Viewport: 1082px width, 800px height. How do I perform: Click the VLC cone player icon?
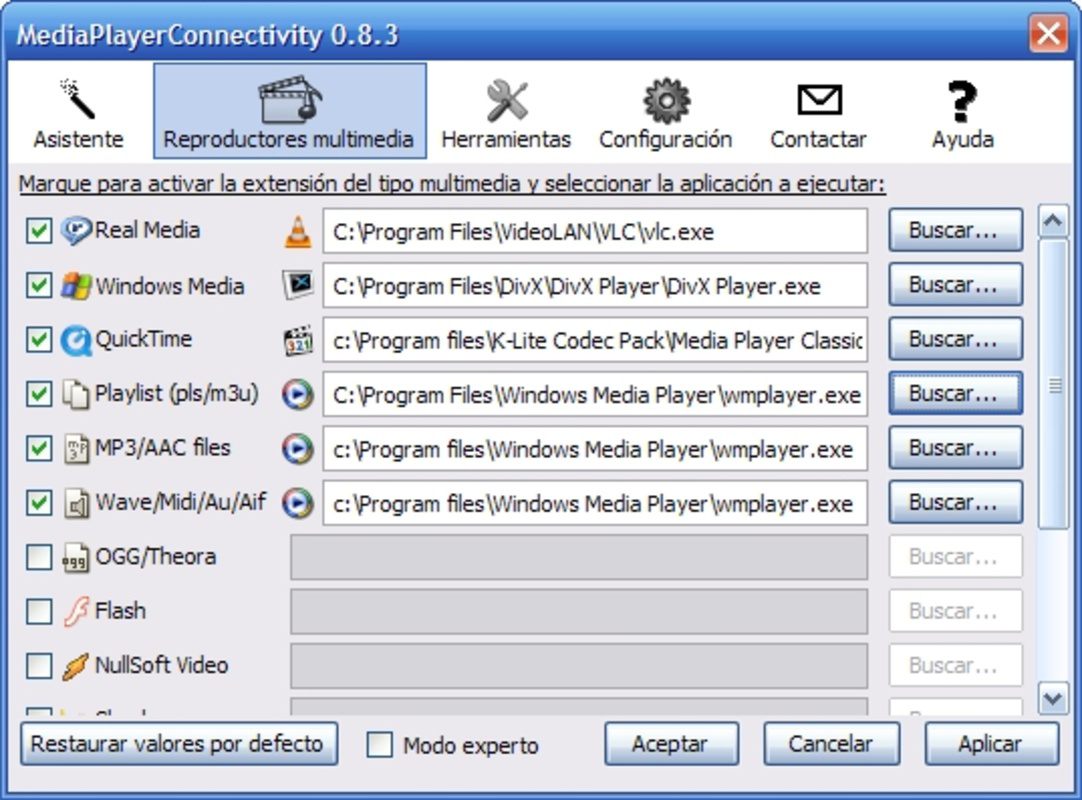pyautogui.click(x=298, y=231)
